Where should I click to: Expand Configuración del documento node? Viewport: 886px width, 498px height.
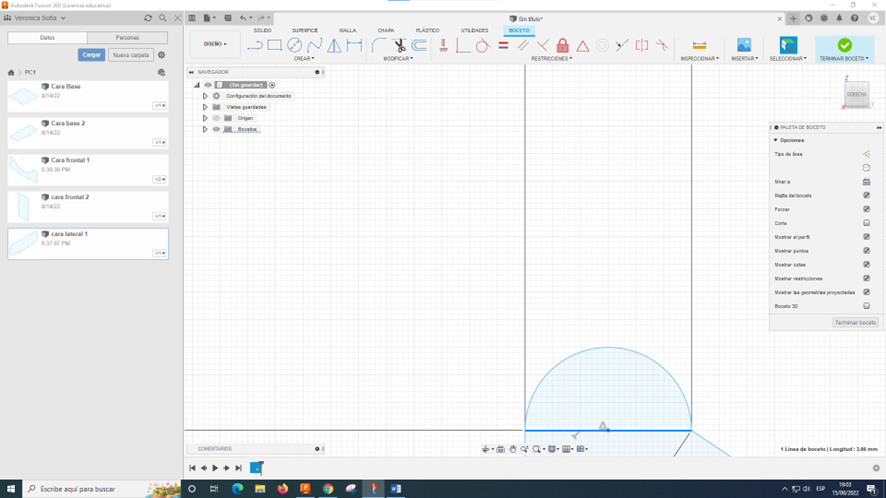coord(205,96)
